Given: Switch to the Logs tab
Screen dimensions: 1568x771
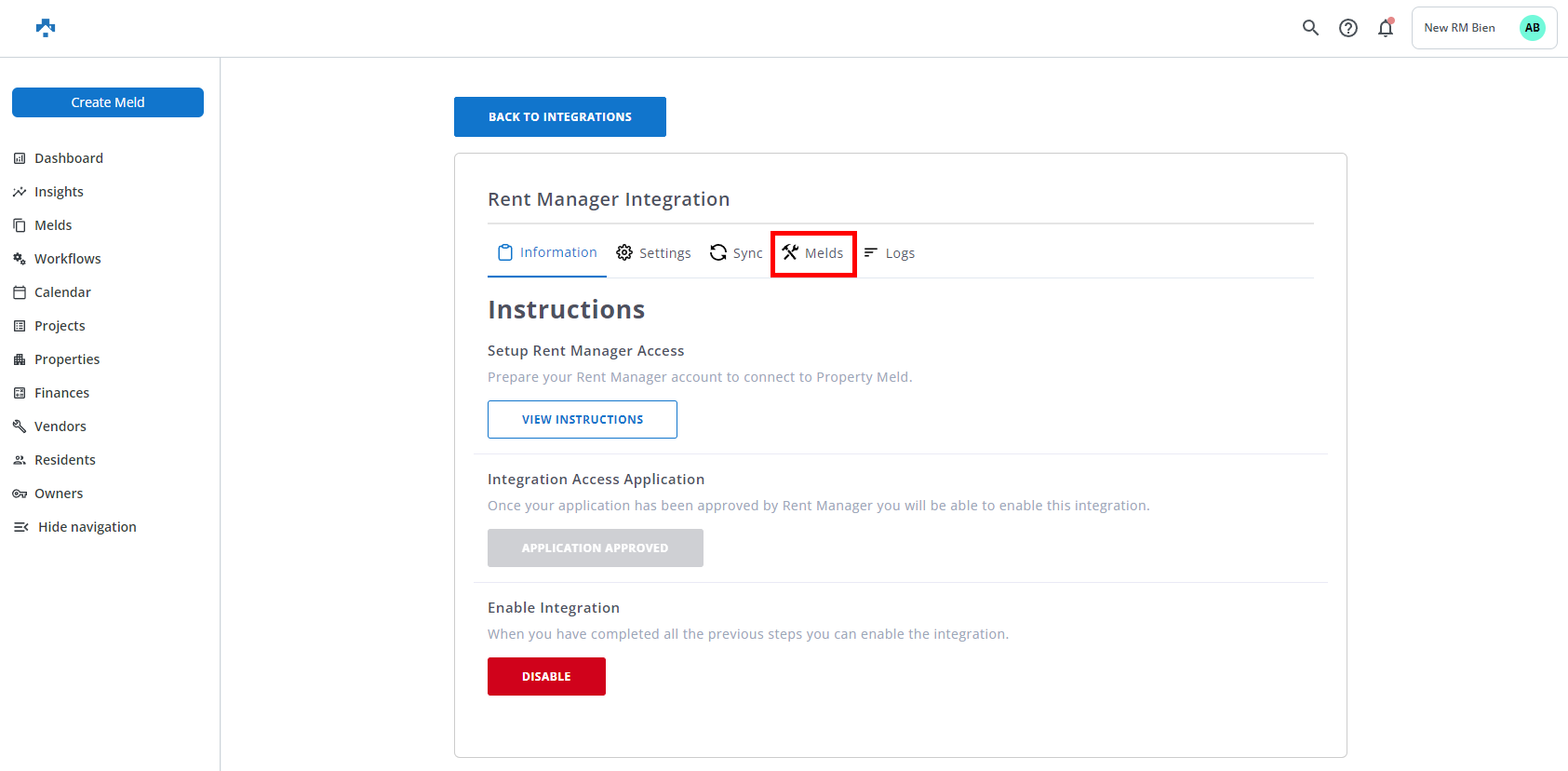Looking at the screenshot, I should click(x=890, y=253).
